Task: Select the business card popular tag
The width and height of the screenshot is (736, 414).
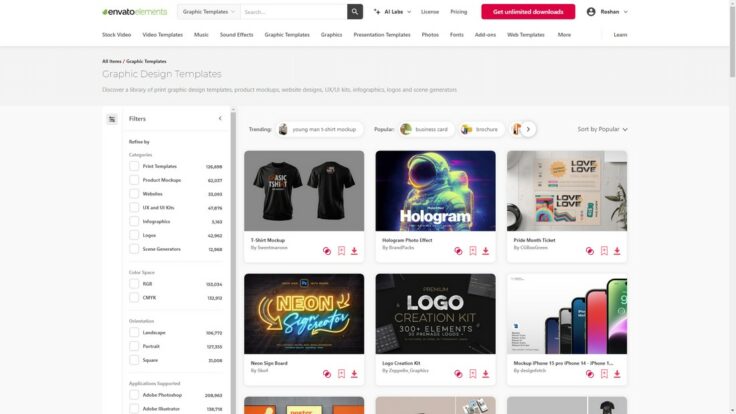Action: (x=426, y=129)
